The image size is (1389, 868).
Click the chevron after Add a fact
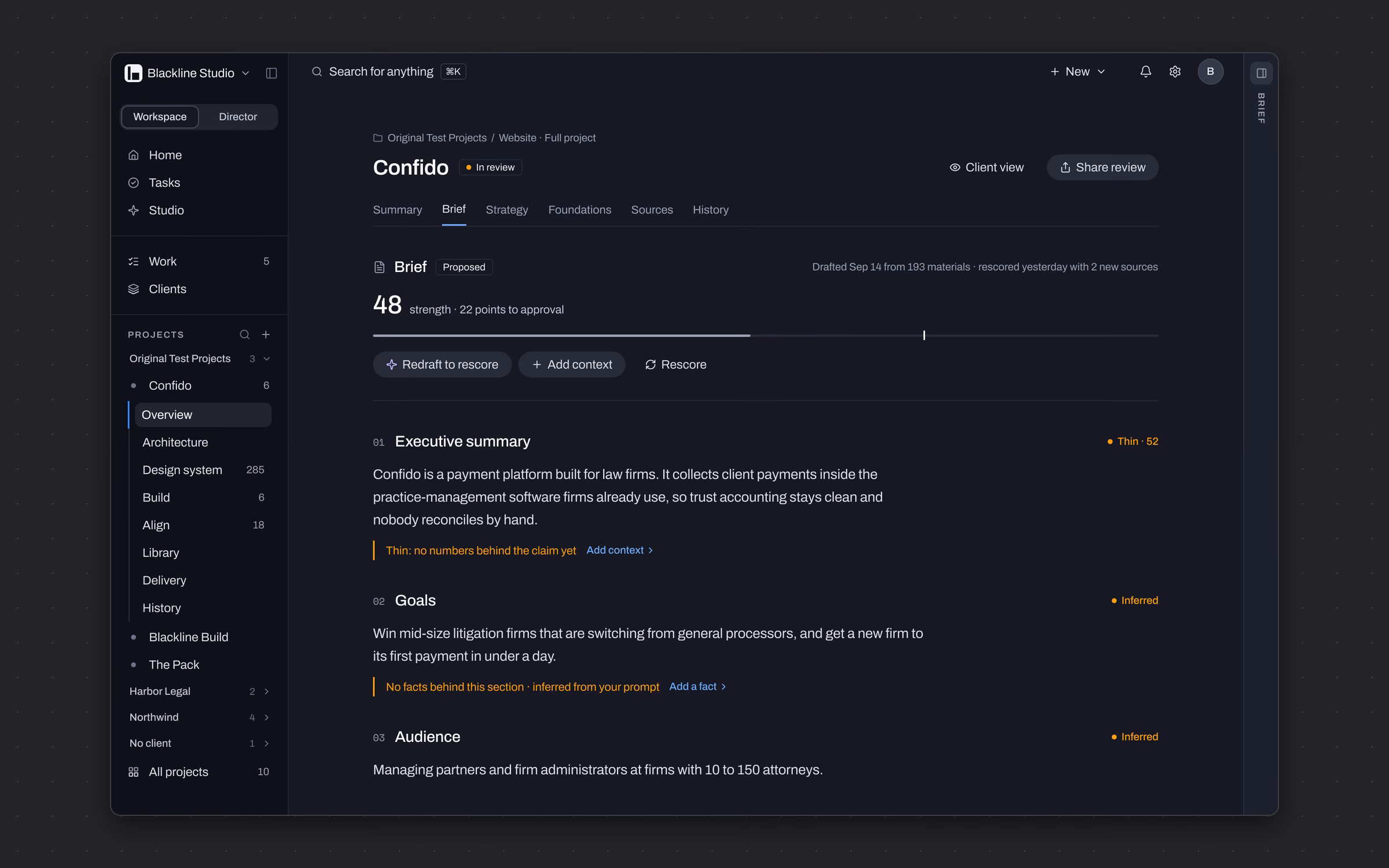(x=723, y=687)
